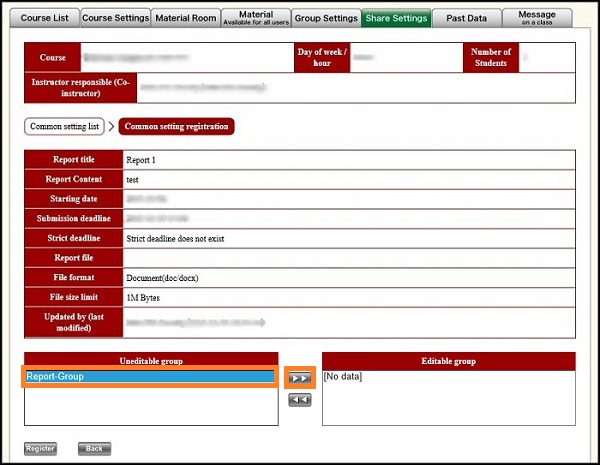Viewport: 600px width, 465px height.
Task: Open Material Available for all users tab
Action: click(256, 18)
